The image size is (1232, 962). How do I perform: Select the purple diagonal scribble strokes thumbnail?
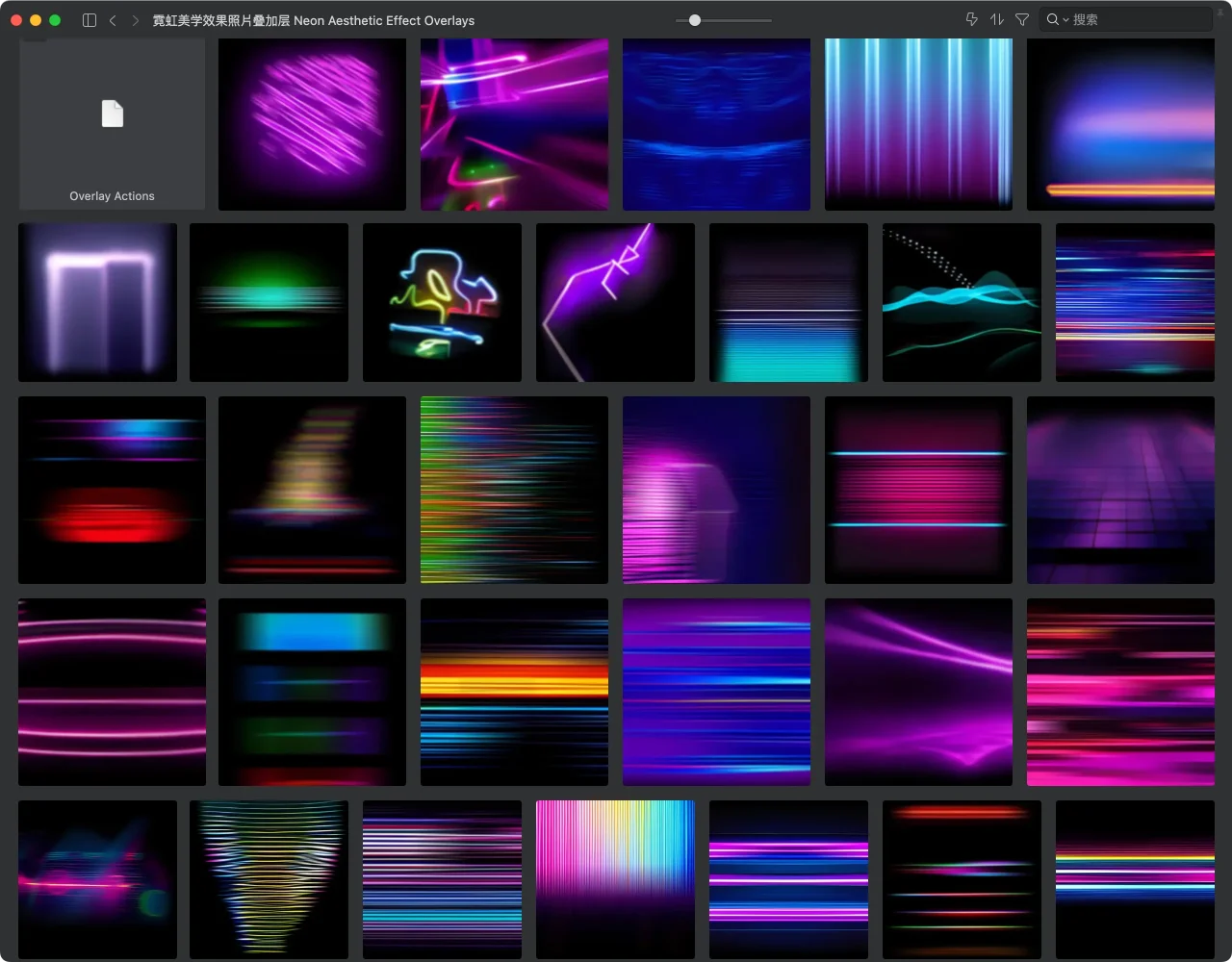312,124
